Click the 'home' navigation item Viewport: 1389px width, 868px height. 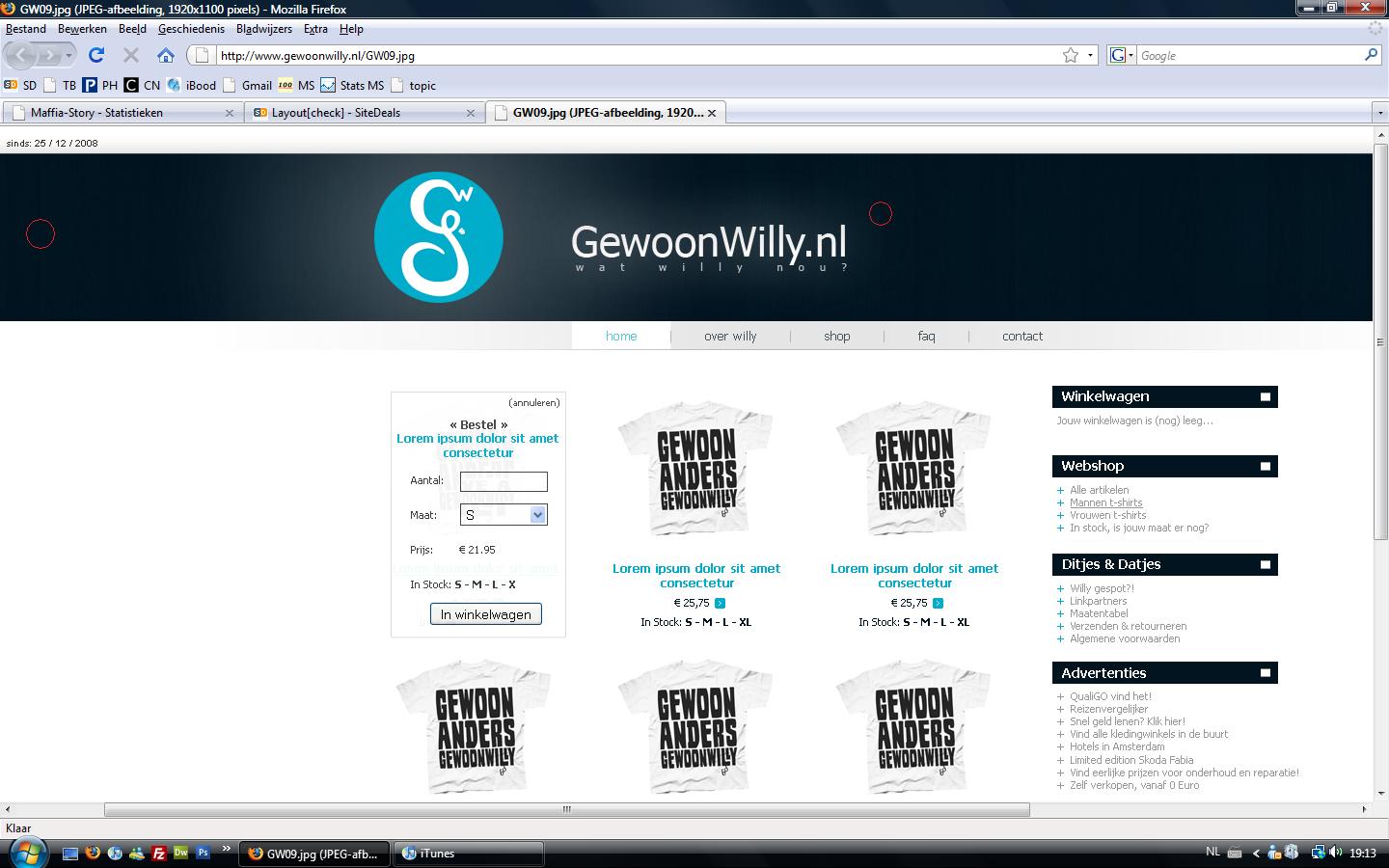tap(621, 337)
